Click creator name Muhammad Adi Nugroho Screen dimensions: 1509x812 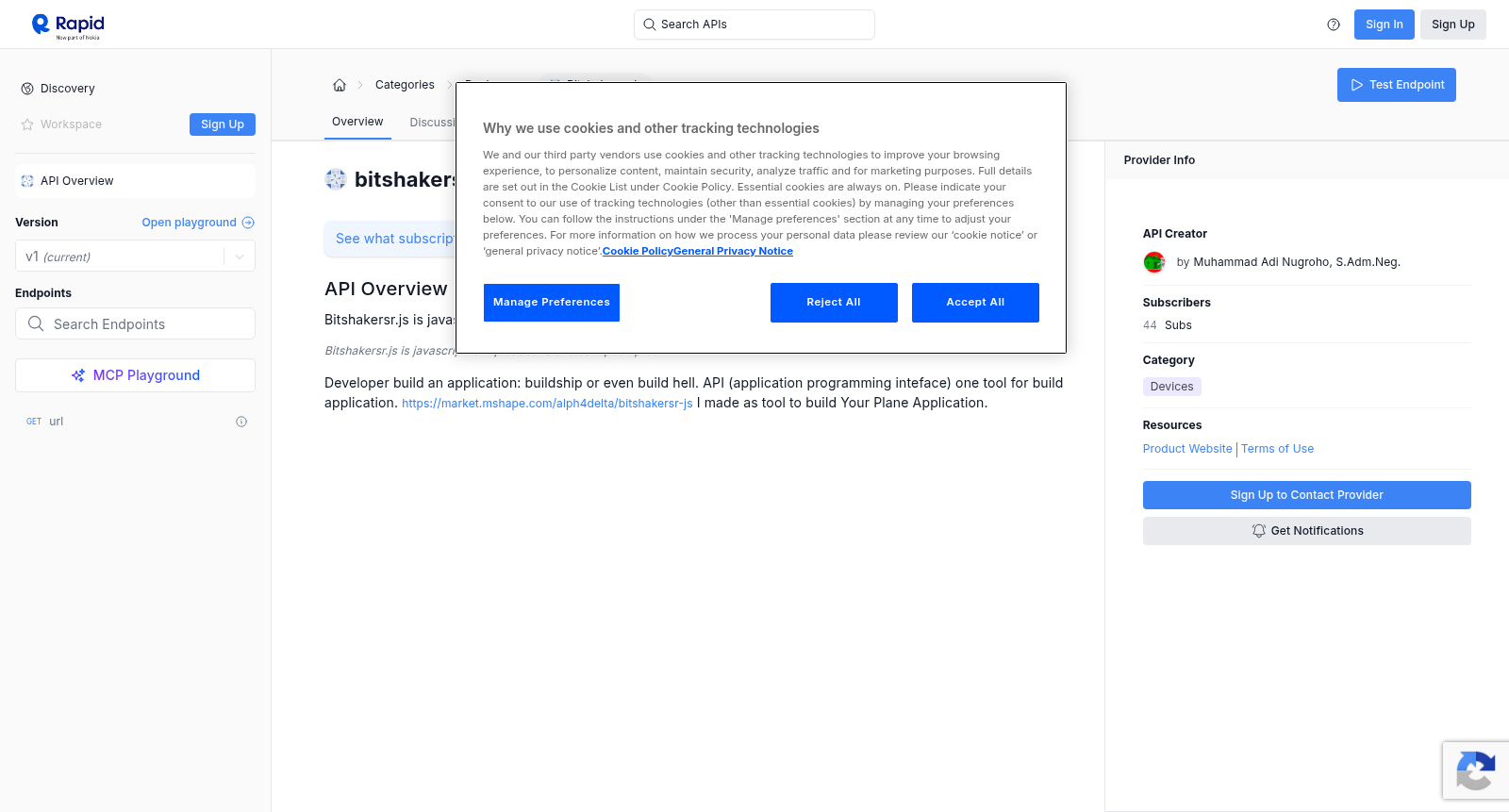(x=1297, y=262)
